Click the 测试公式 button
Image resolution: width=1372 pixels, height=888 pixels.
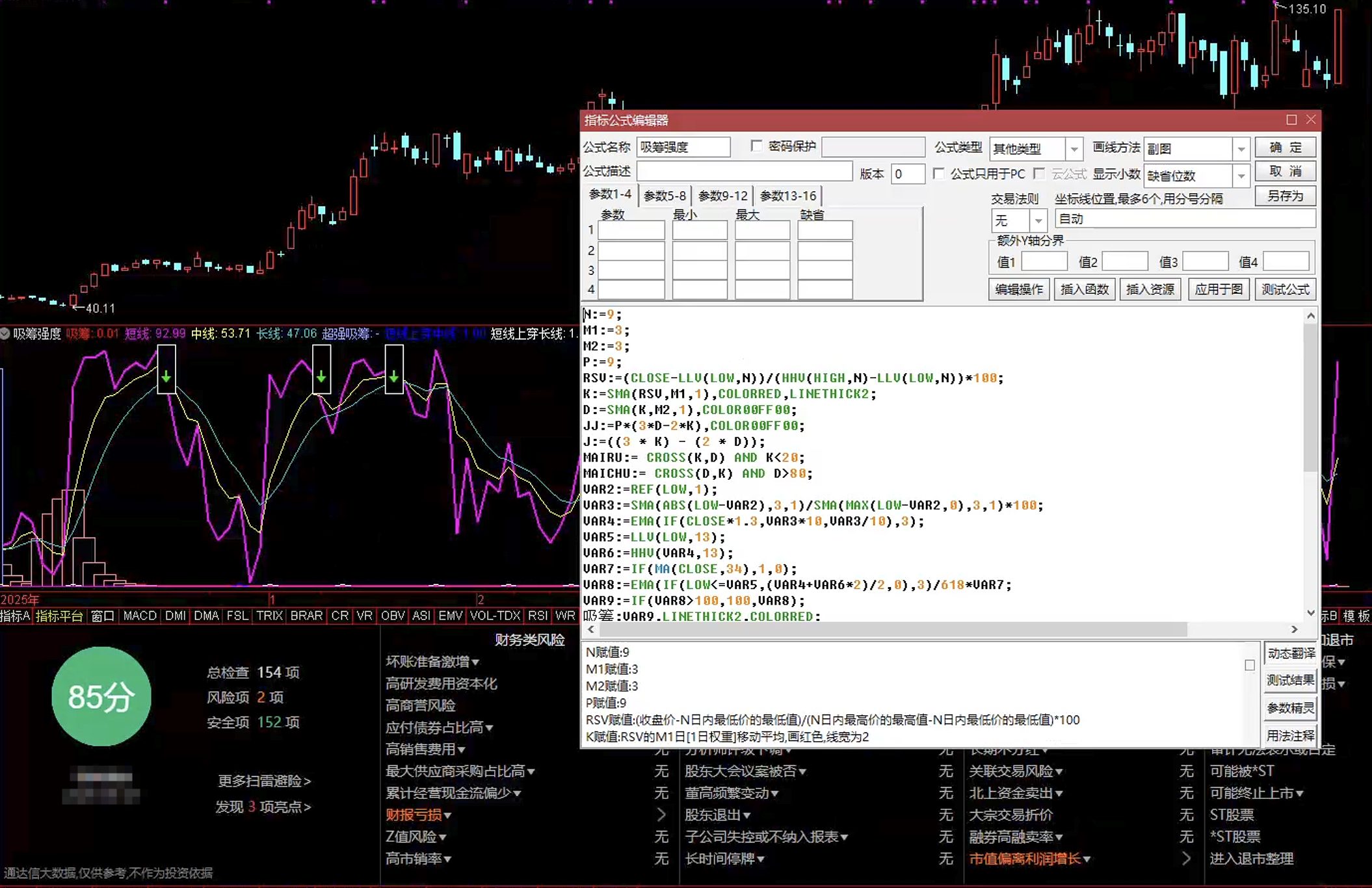[x=1286, y=289]
